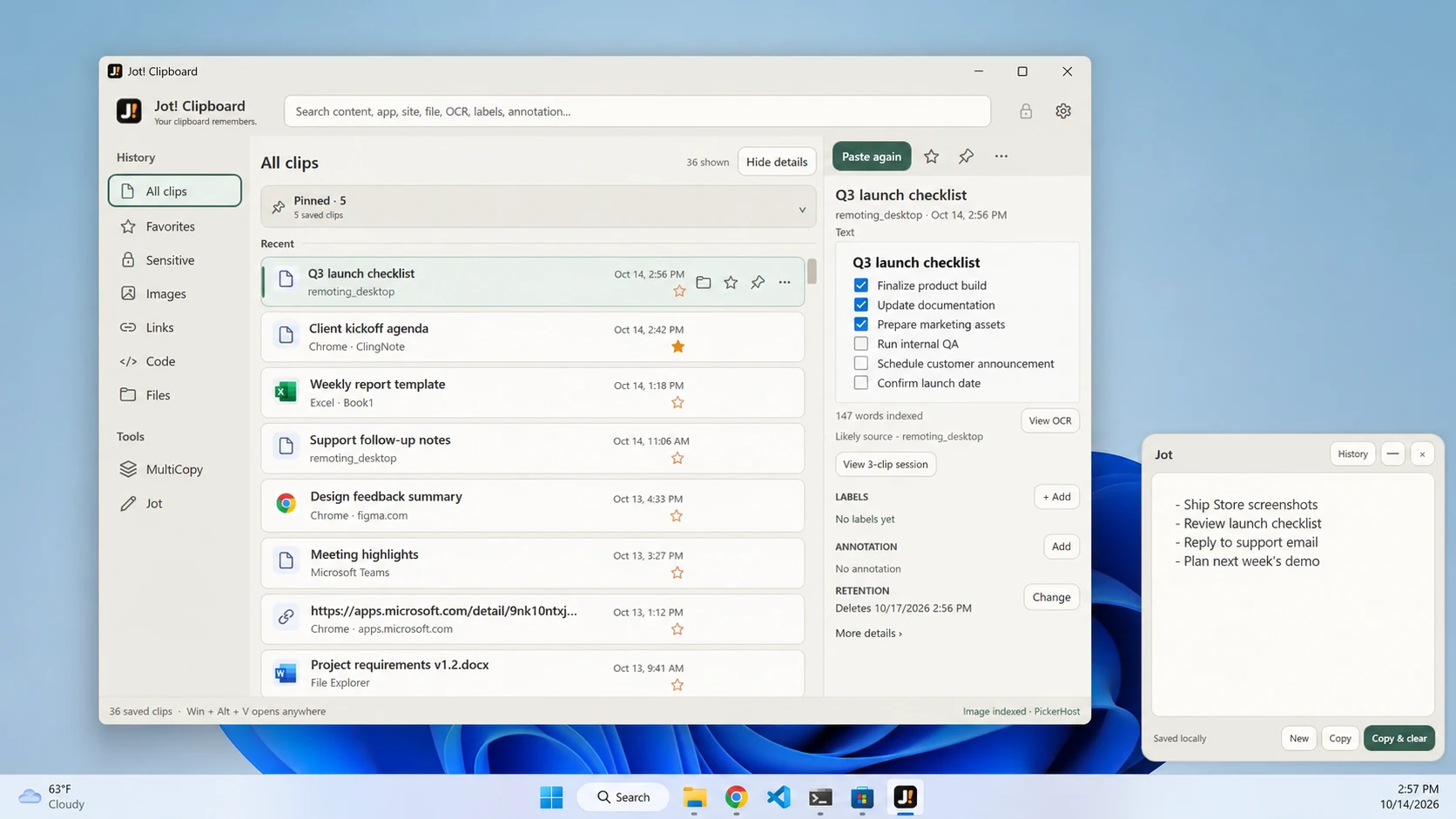
Task: Click the clip list scrollbar thumb
Action: [x=812, y=272]
